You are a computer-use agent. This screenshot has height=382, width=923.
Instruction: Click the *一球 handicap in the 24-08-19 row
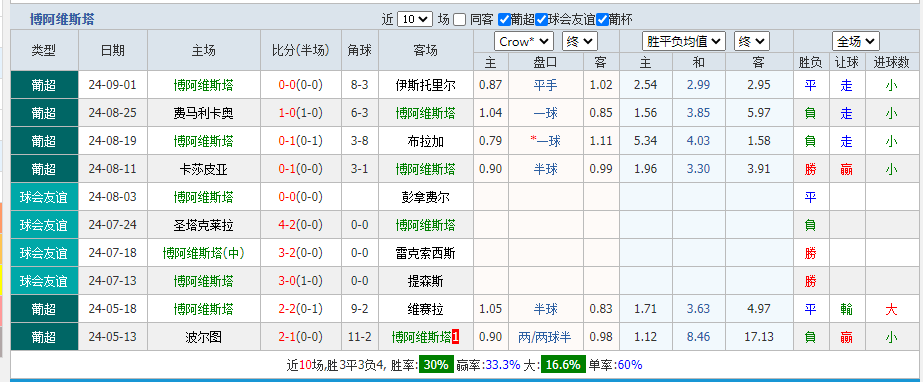545,141
